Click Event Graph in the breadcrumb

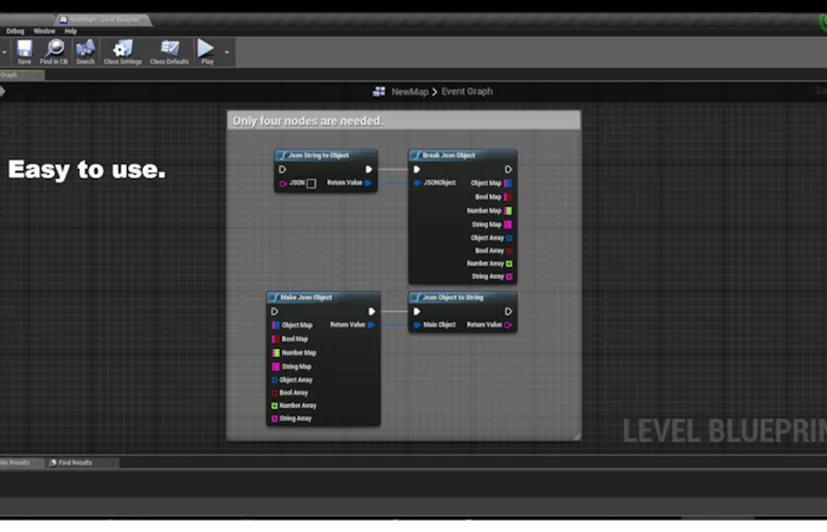(x=467, y=91)
